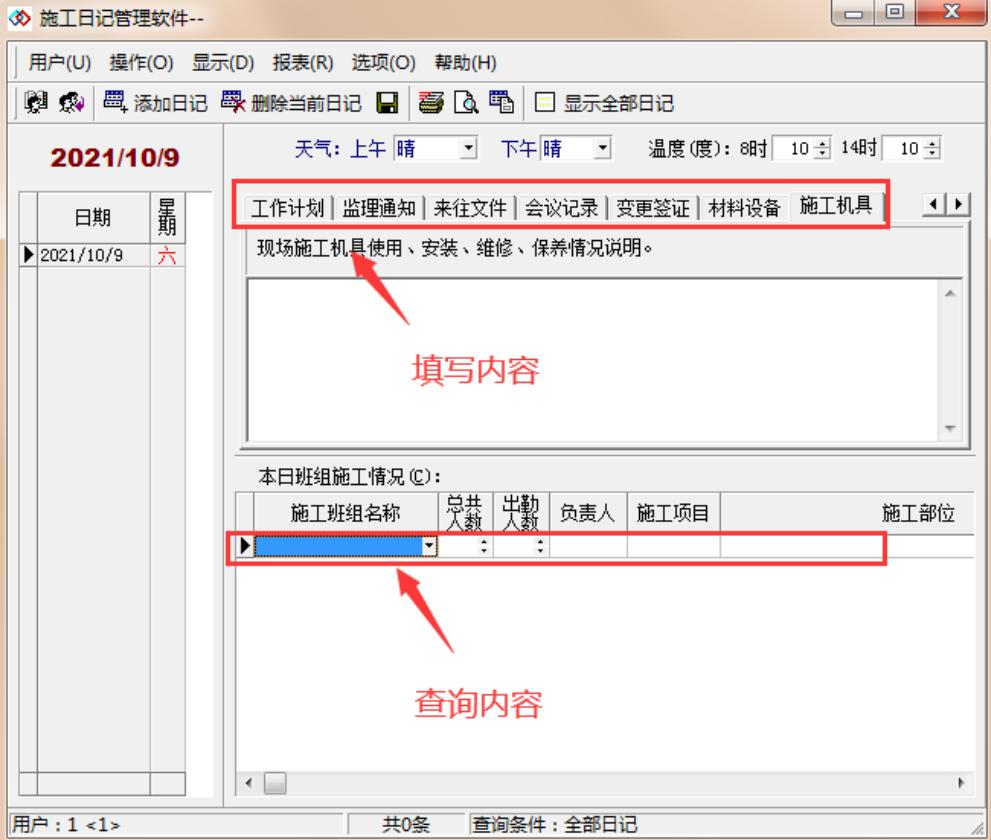
Task: Open the 帮助(H) menu
Action: [x=465, y=63]
